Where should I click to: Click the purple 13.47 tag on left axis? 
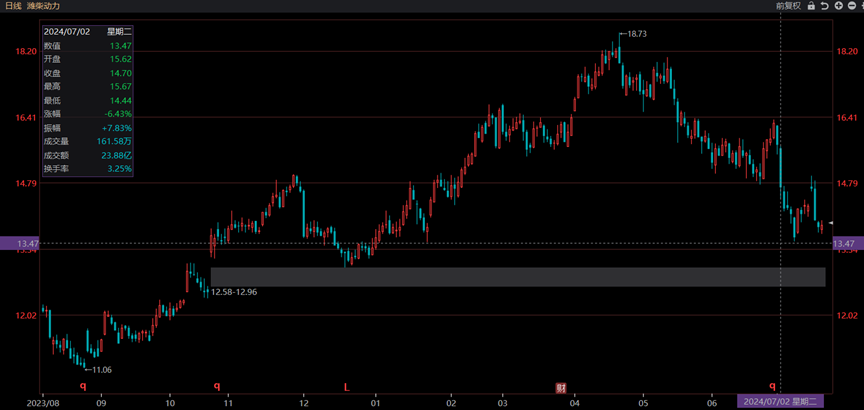pyautogui.click(x=20, y=243)
